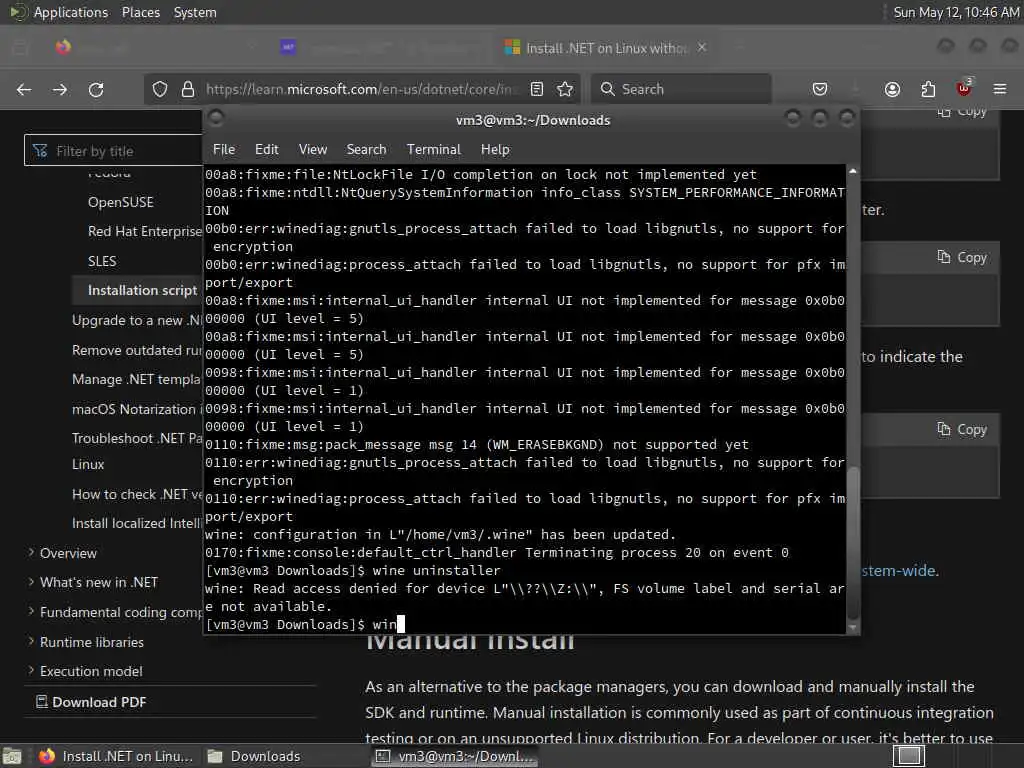
Task: Open the uBlock Origin extension icon
Action: (x=964, y=88)
